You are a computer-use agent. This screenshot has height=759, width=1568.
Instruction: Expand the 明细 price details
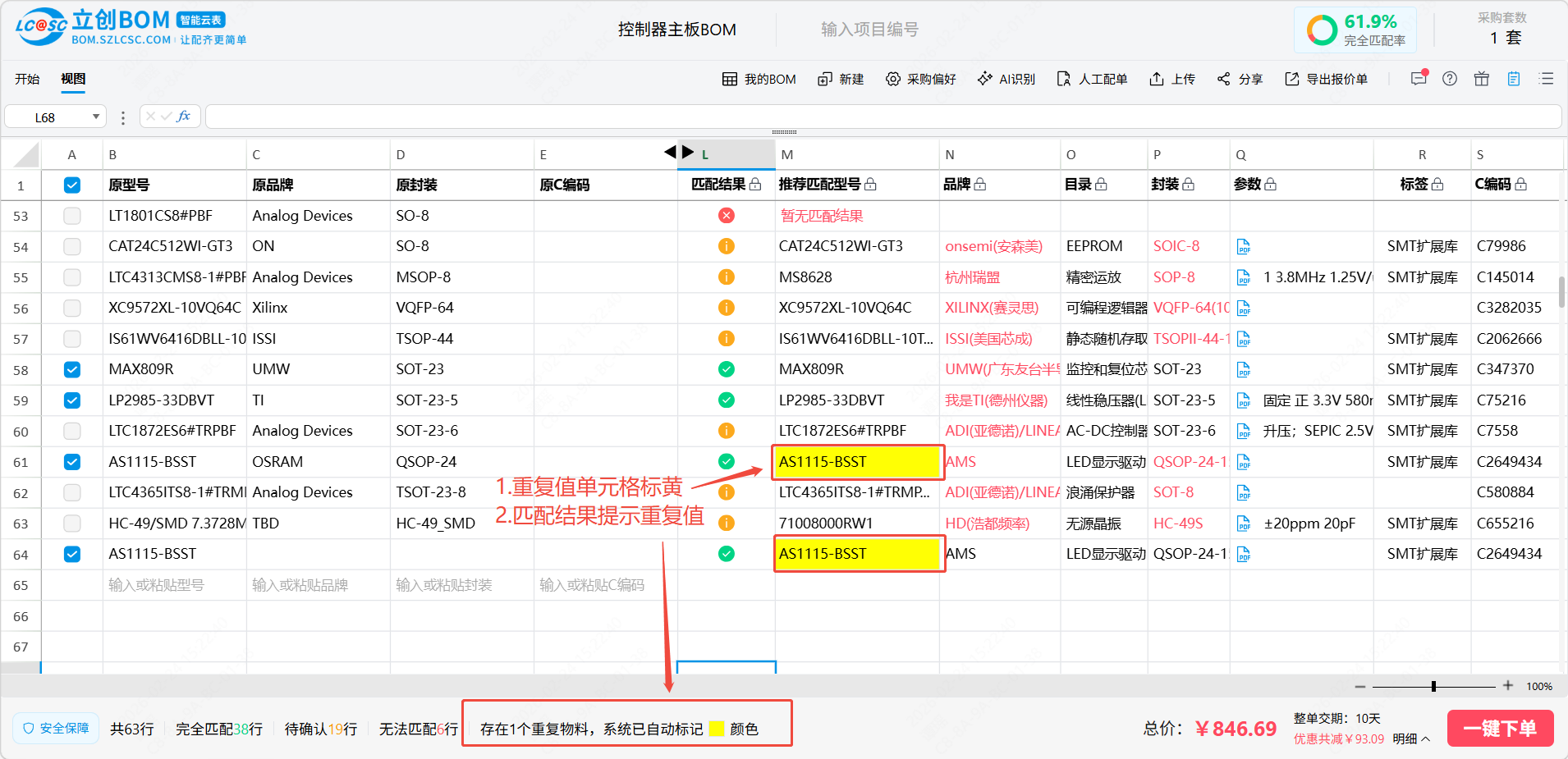pos(1411,738)
